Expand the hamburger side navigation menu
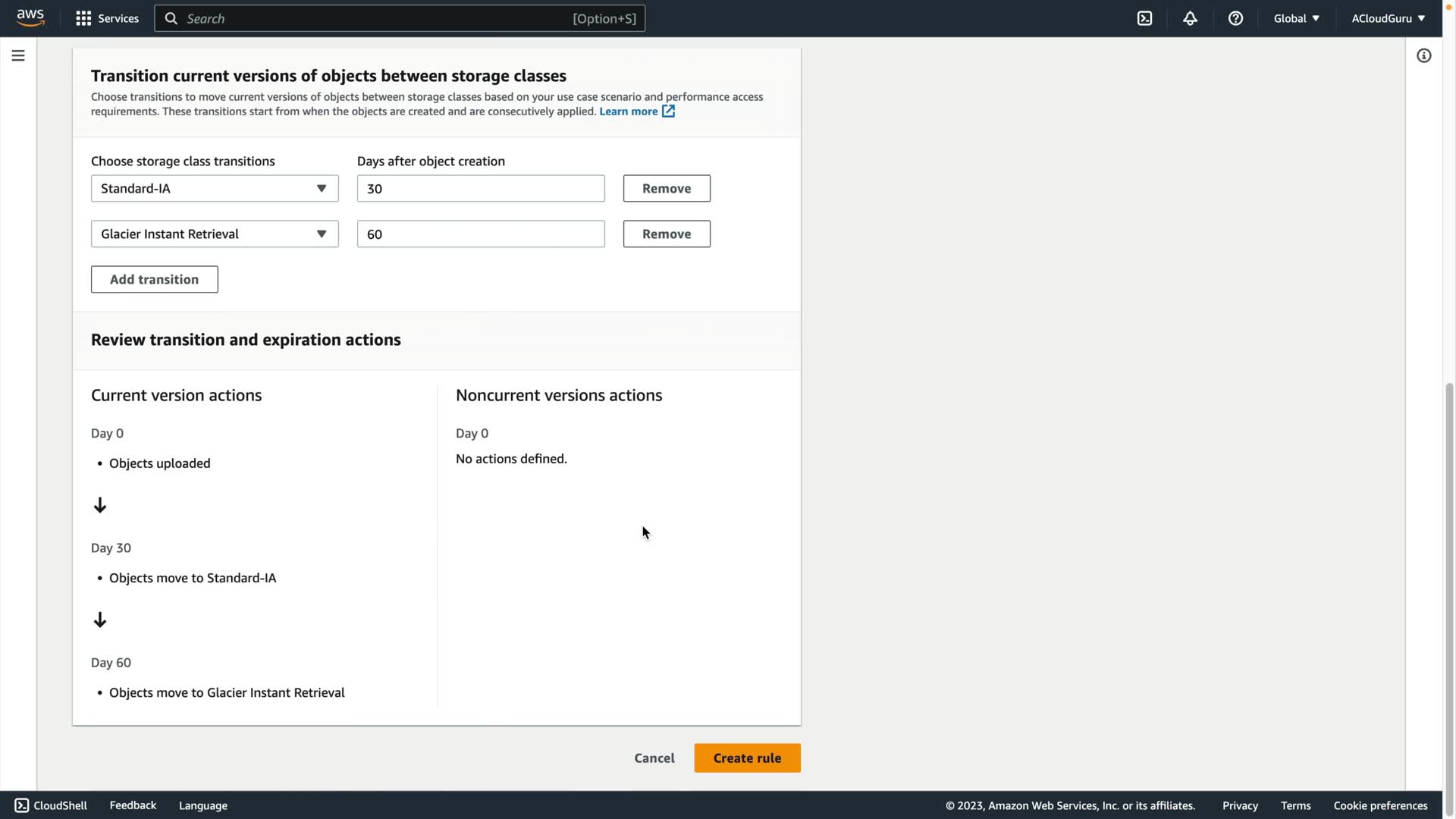 (18, 55)
